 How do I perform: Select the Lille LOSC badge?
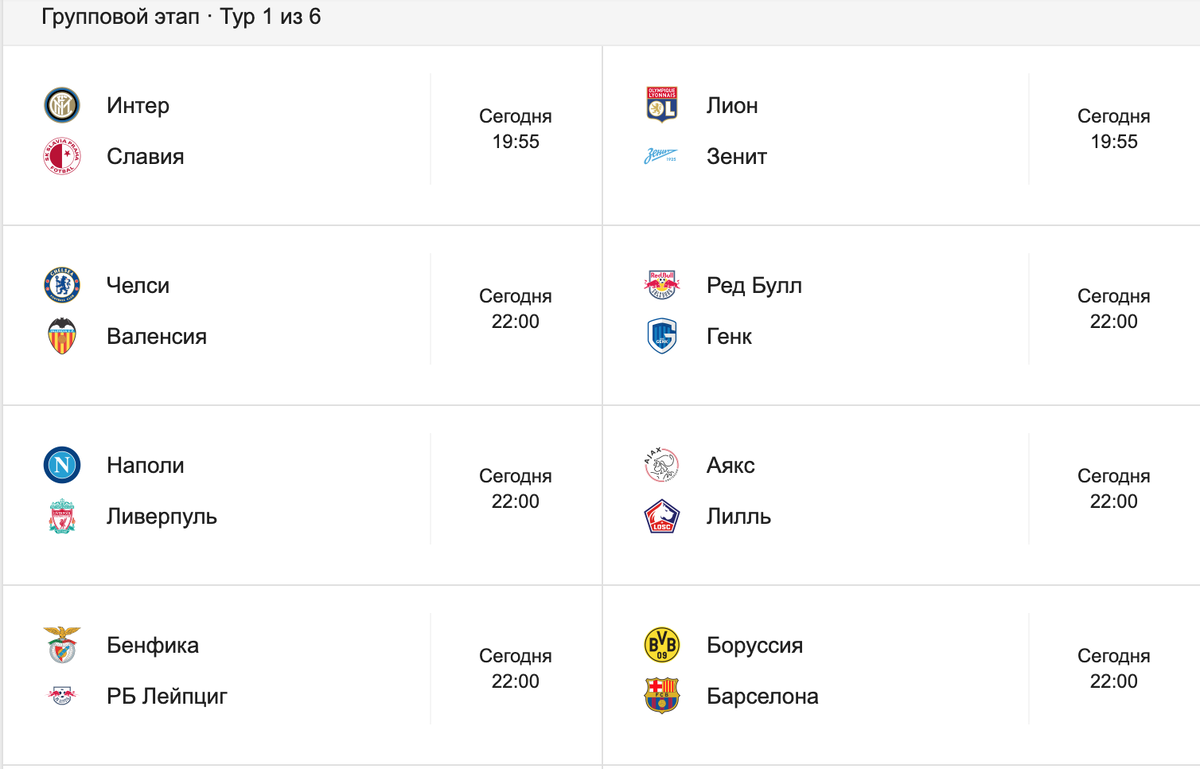click(x=662, y=516)
